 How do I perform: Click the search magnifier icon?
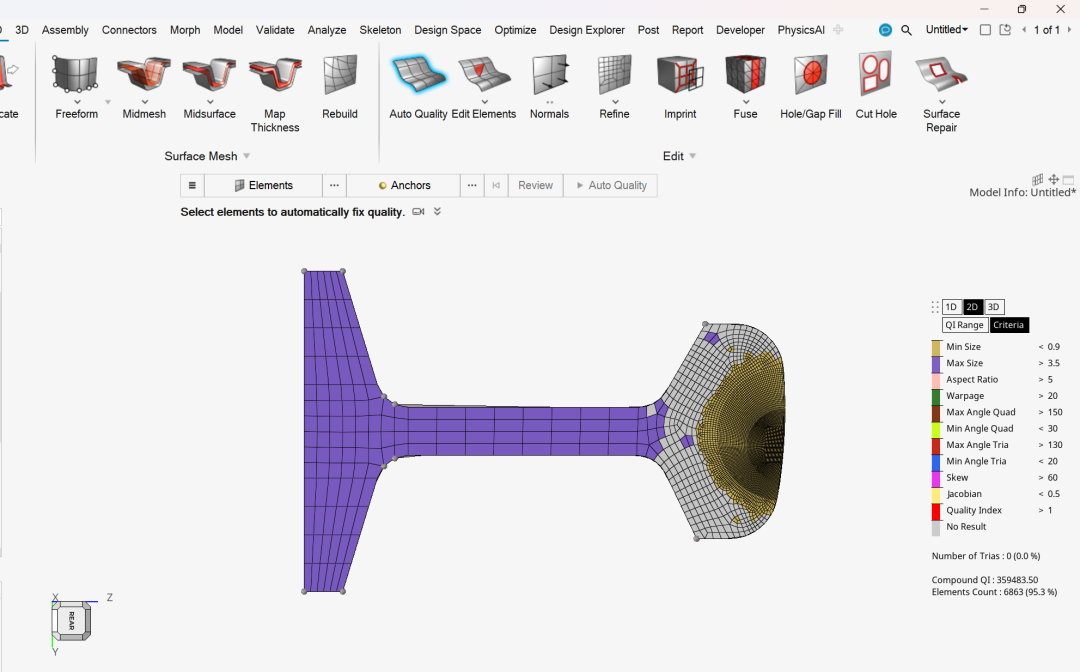click(x=906, y=30)
